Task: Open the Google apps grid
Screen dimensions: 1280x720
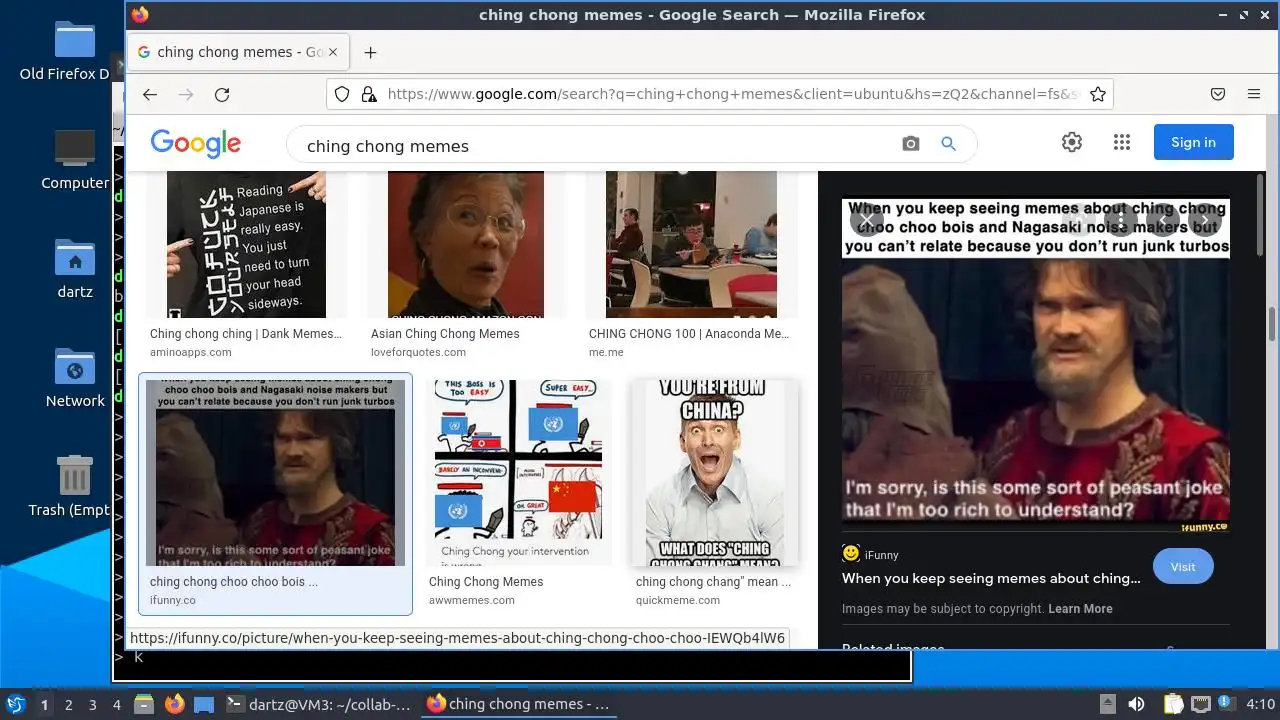Action: (1121, 143)
